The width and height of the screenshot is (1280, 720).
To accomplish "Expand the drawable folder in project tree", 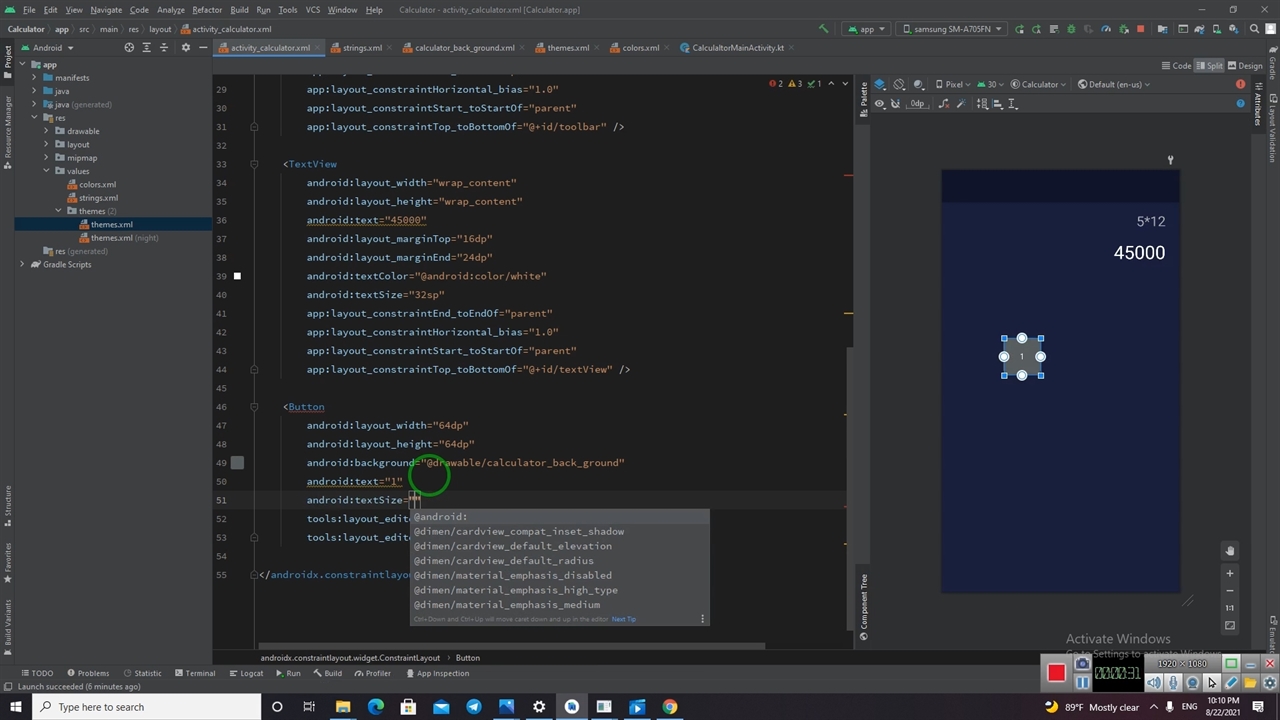I will [46, 131].
